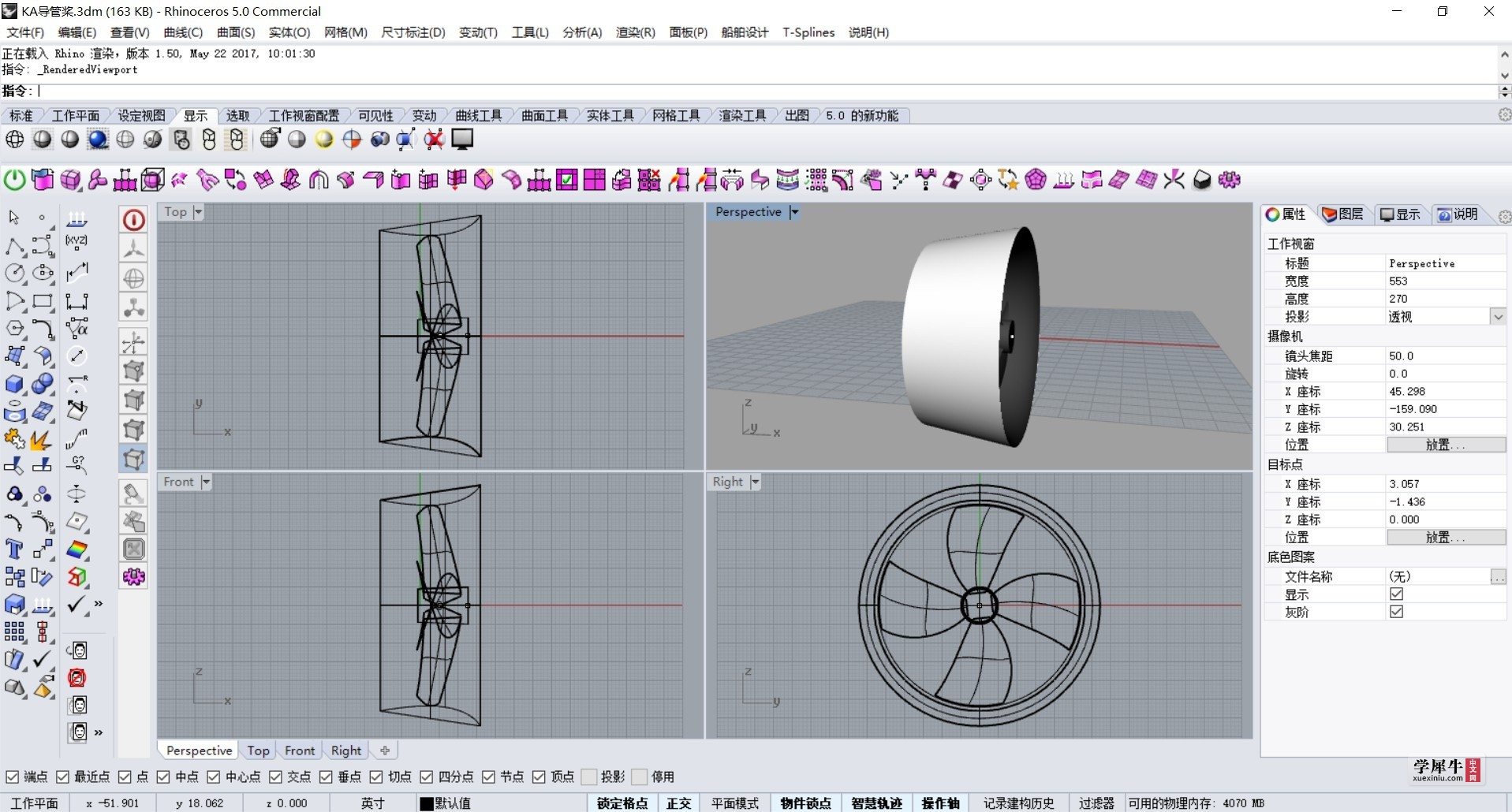Select the rectangular array tool icon
This screenshot has height=812, width=1512.
point(14,631)
